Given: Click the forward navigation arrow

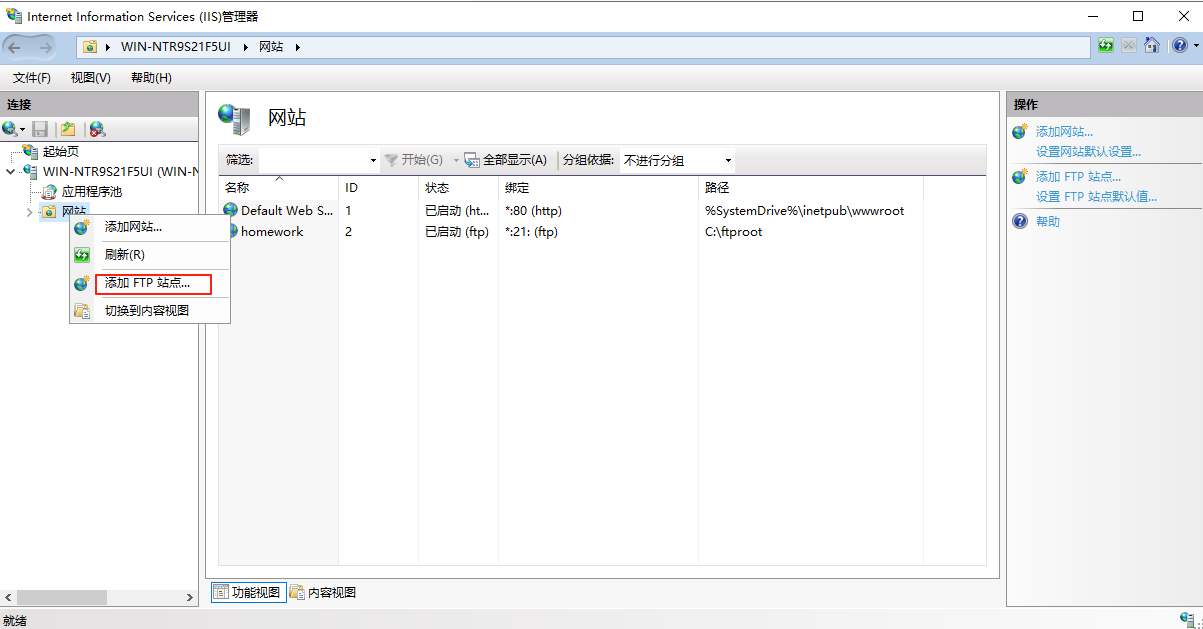Looking at the screenshot, I should coord(46,47).
